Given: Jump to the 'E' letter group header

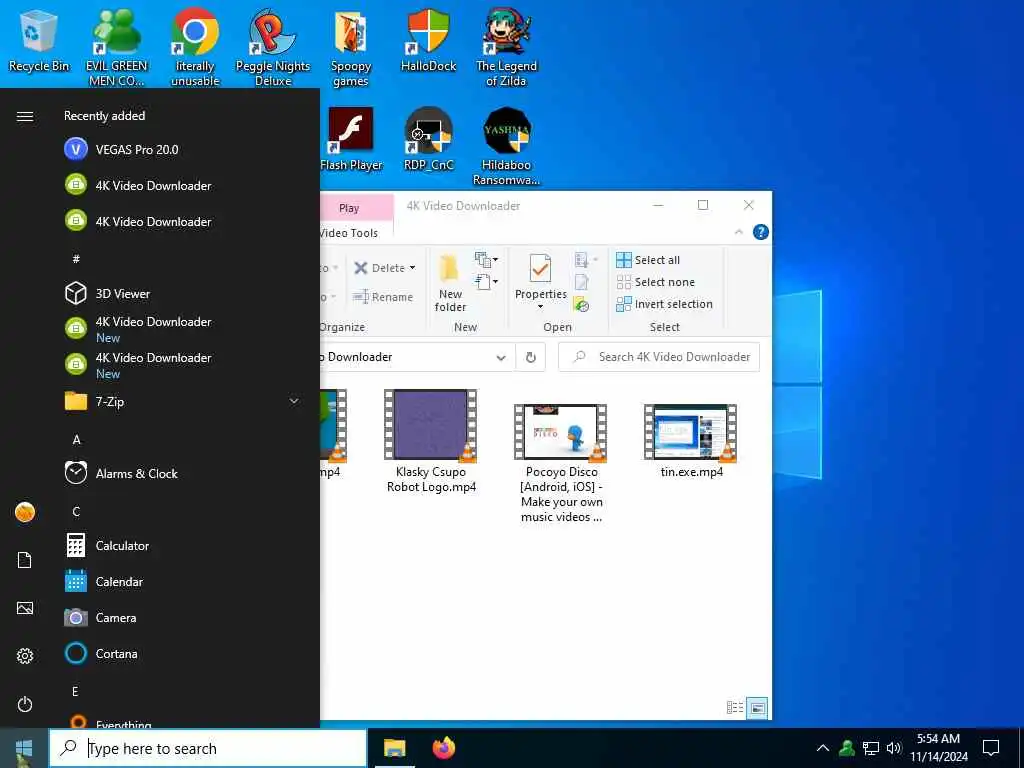Looking at the screenshot, I should click(x=76, y=691).
